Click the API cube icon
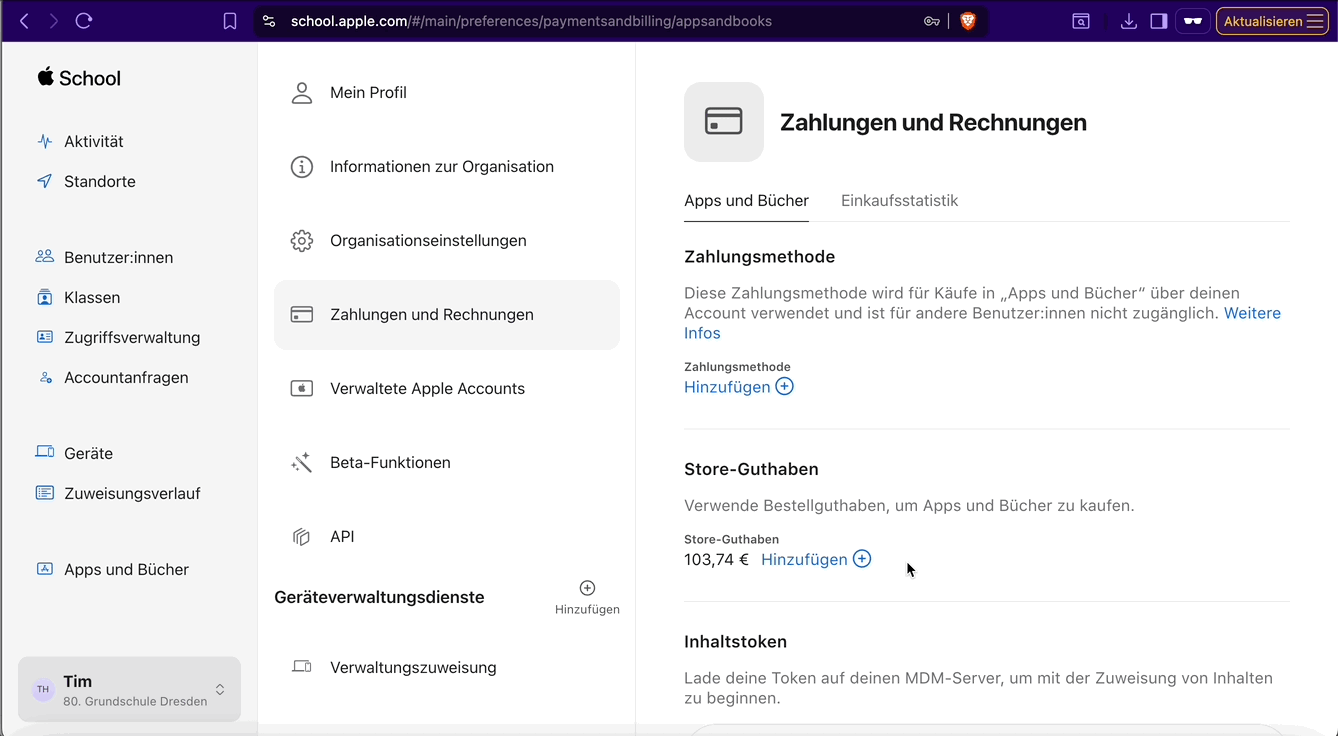The height and width of the screenshot is (736, 1338). [x=301, y=537]
